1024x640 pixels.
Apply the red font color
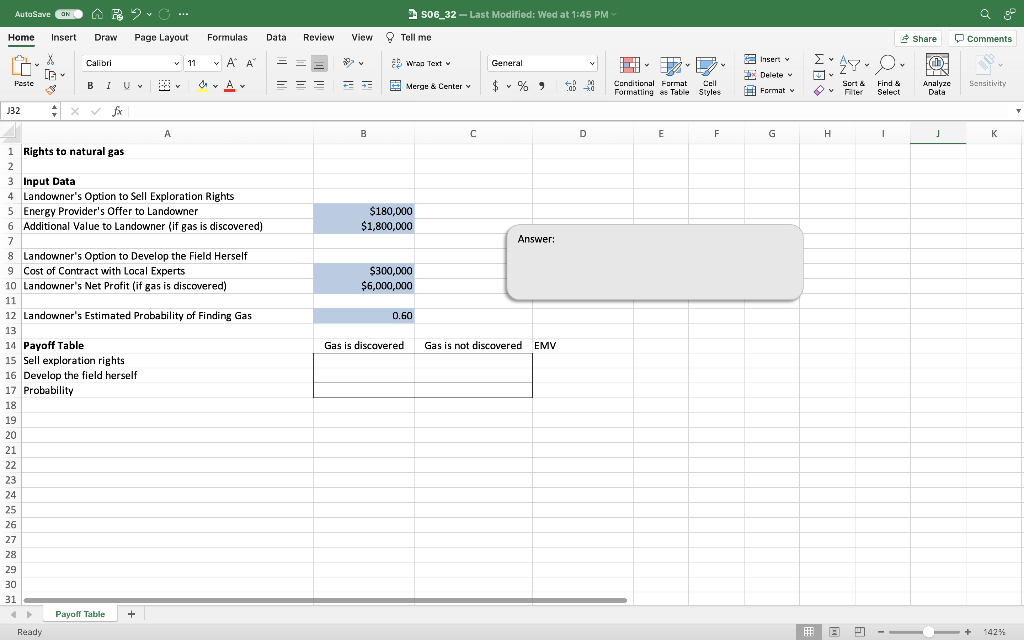tap(229, 86)
